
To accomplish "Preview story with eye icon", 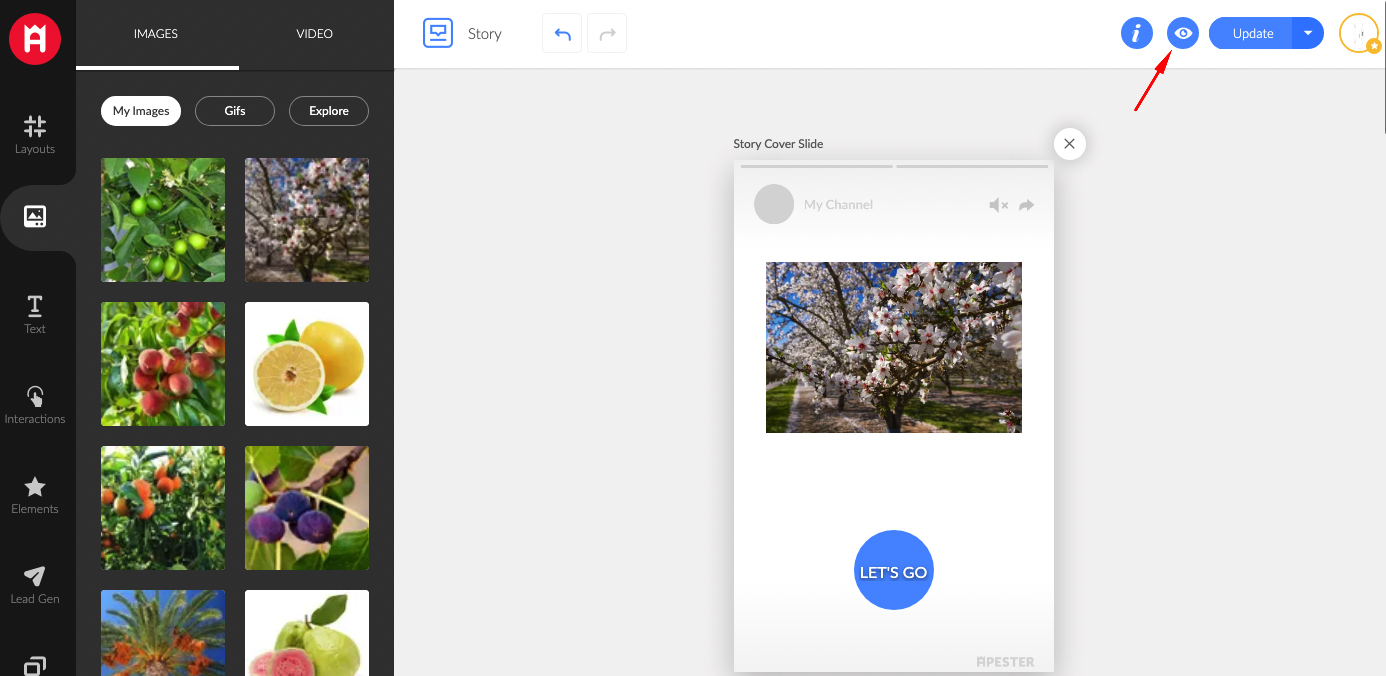I will 1183,33.
